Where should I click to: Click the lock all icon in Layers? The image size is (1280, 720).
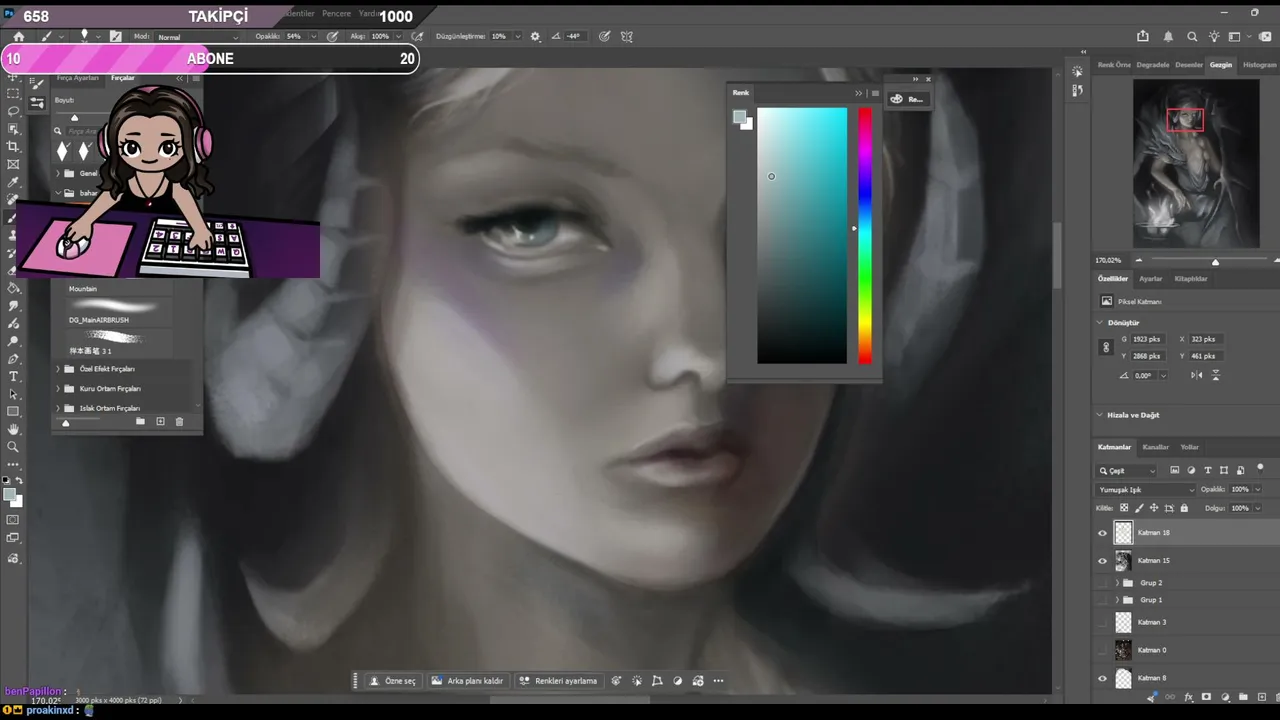coord(1184,508)
